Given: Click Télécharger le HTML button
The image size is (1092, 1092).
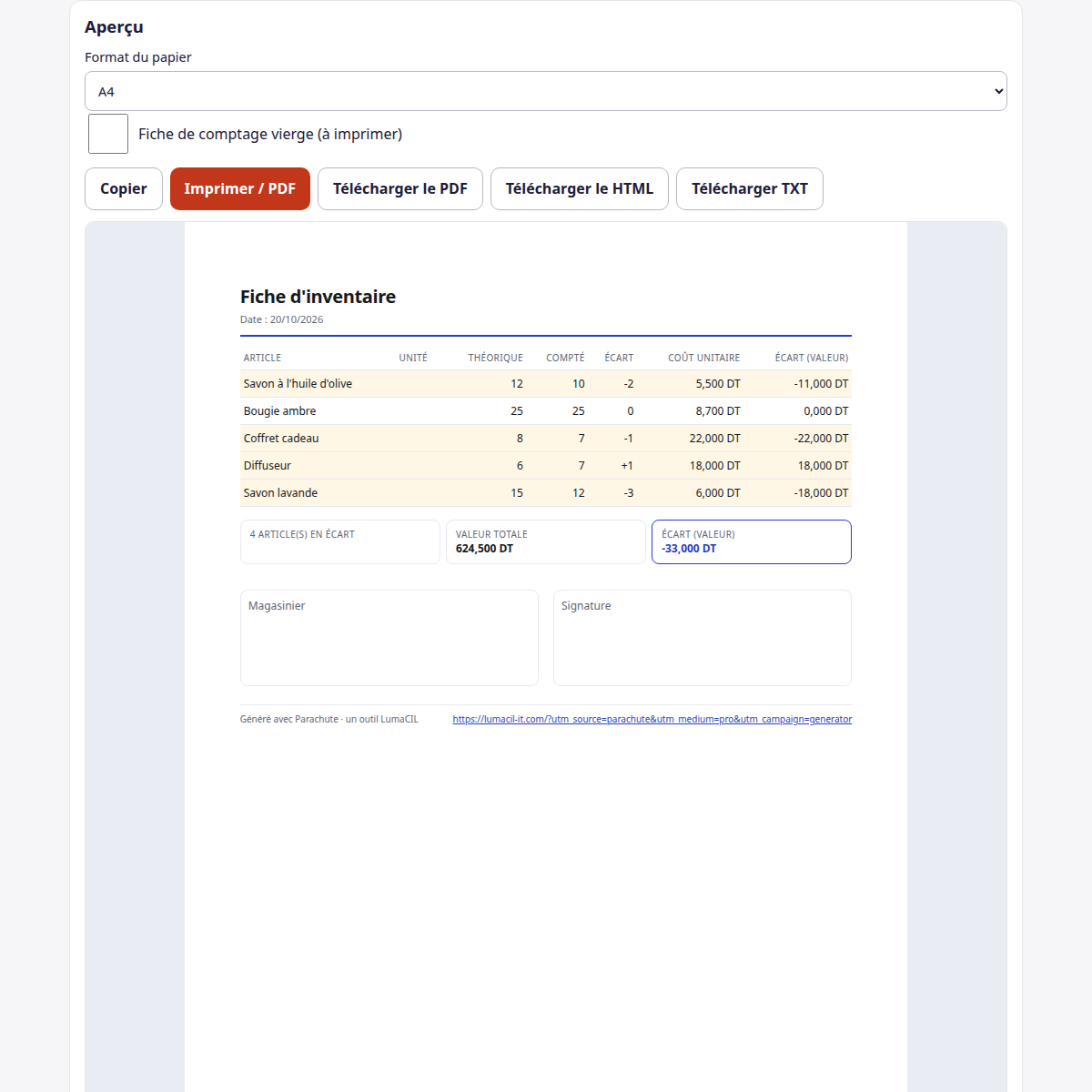Looking at the screenshot, I should [580, 188].
